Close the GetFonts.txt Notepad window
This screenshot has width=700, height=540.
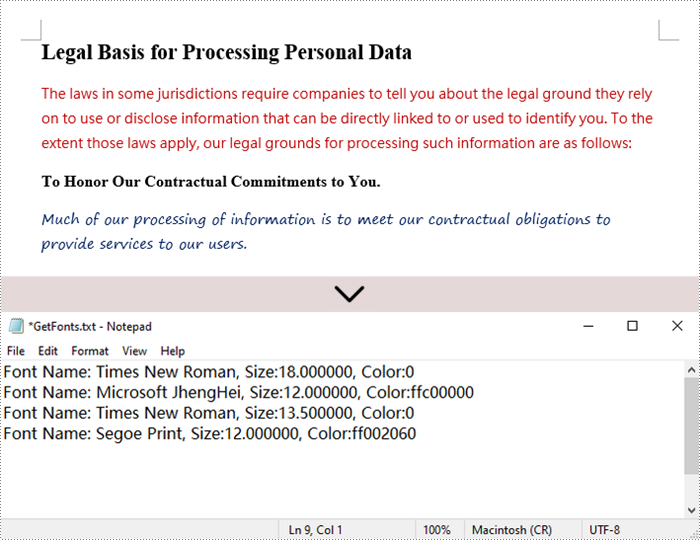(677, 326)
